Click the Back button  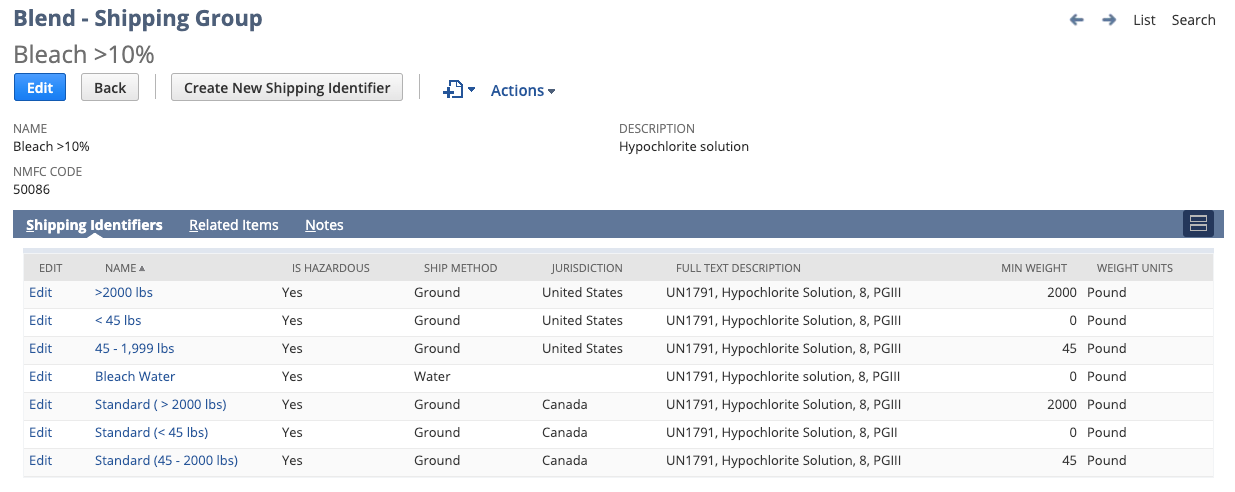[110, 88]
